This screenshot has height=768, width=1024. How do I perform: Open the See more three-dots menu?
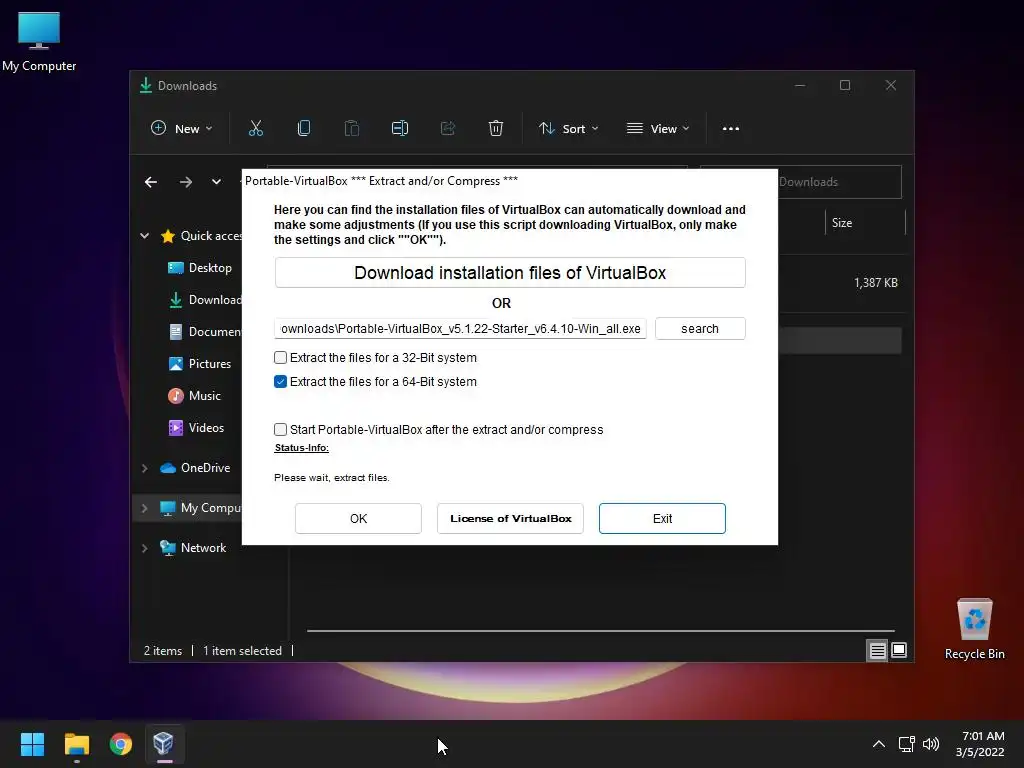pos(731,129)
